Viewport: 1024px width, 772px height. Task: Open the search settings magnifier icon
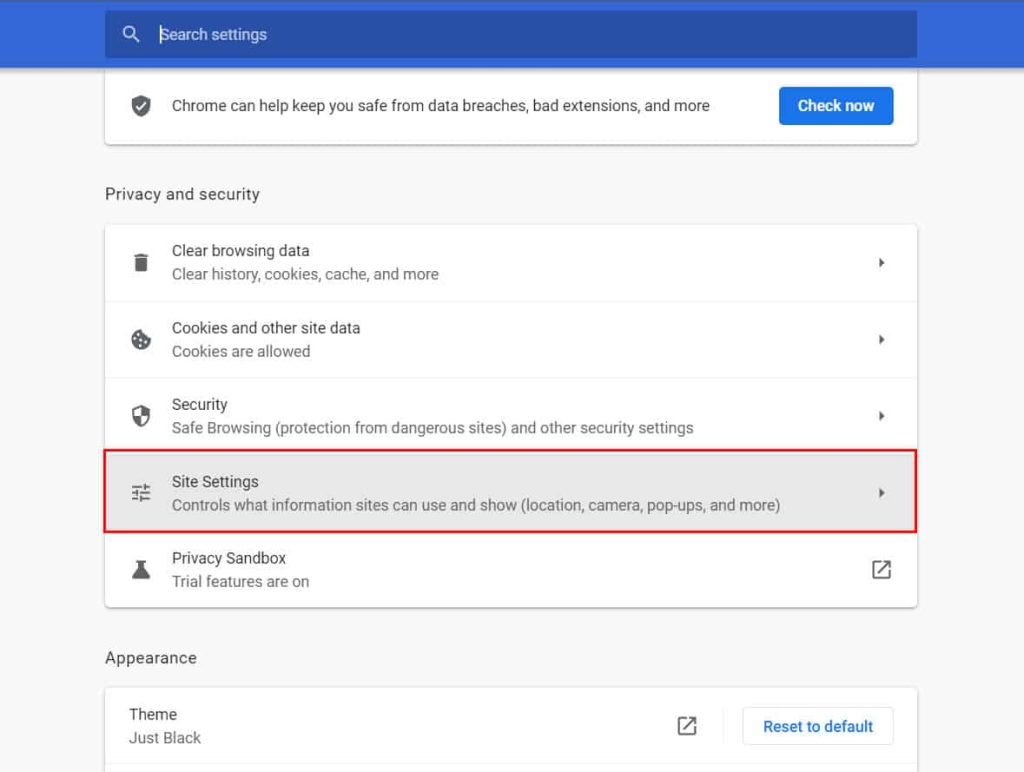(x=131, y=33)
